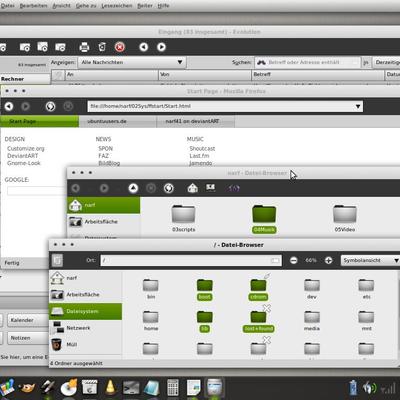
Task: Click the volume icon in system tray
Action: pos(369,388)
